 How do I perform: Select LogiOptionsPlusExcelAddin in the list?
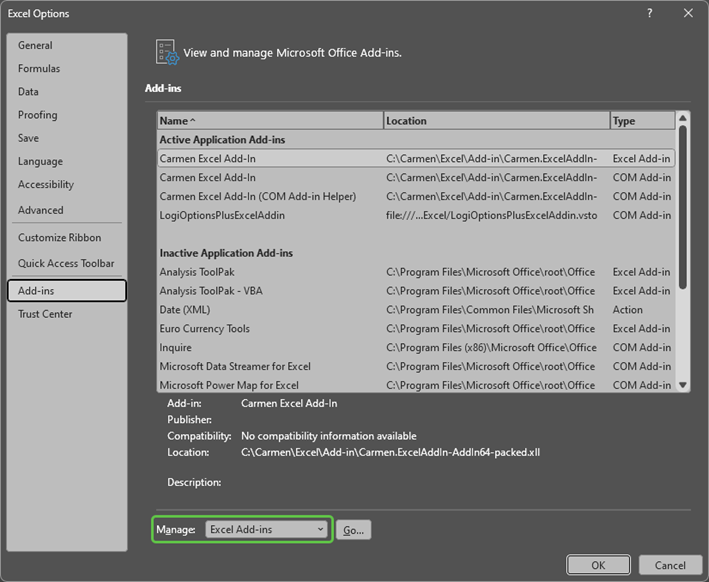pyautogui.click(x=222, y=215)
